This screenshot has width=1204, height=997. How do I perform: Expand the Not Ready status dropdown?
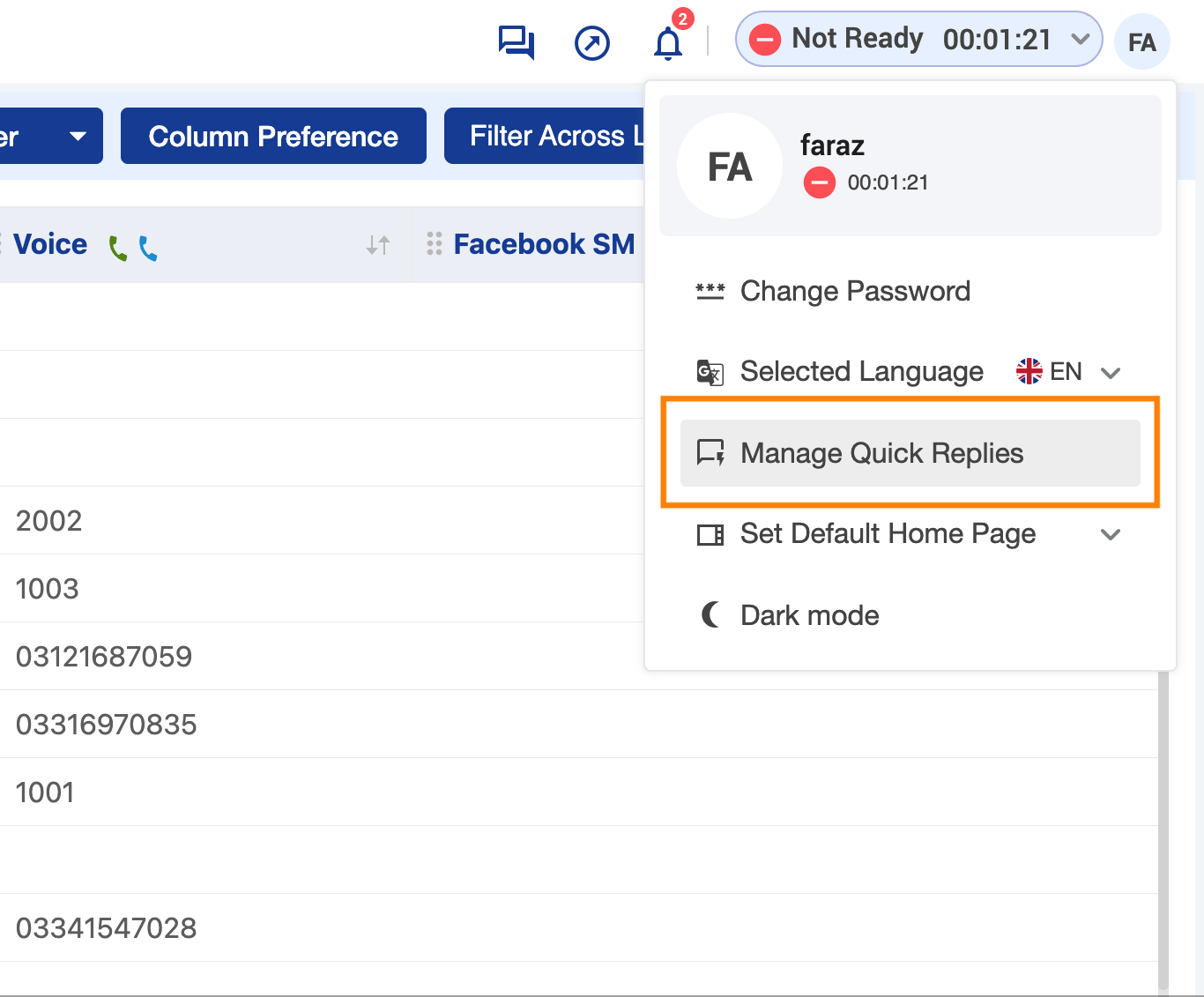tap(1080, 39)
